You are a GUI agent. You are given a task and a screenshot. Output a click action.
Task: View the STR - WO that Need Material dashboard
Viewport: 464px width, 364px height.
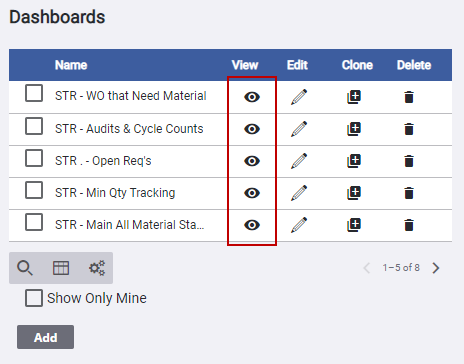coord(252,97)
